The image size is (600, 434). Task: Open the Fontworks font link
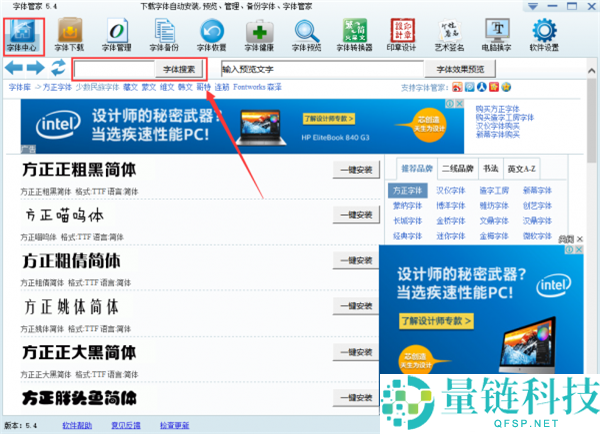pos(249,87)
